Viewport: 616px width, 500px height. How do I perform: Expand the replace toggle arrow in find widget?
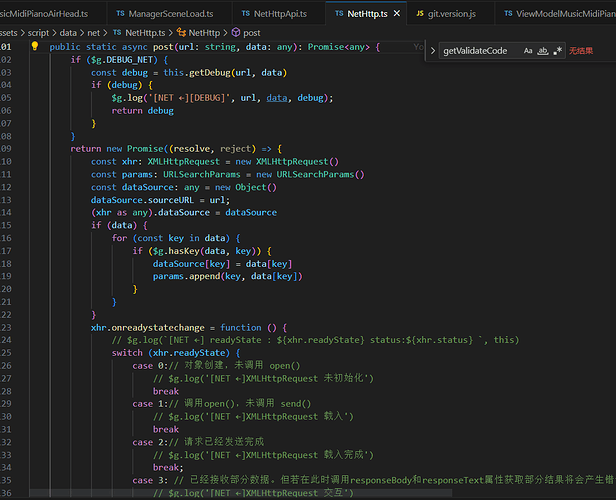pyautogui.click(x=433, y=51)
